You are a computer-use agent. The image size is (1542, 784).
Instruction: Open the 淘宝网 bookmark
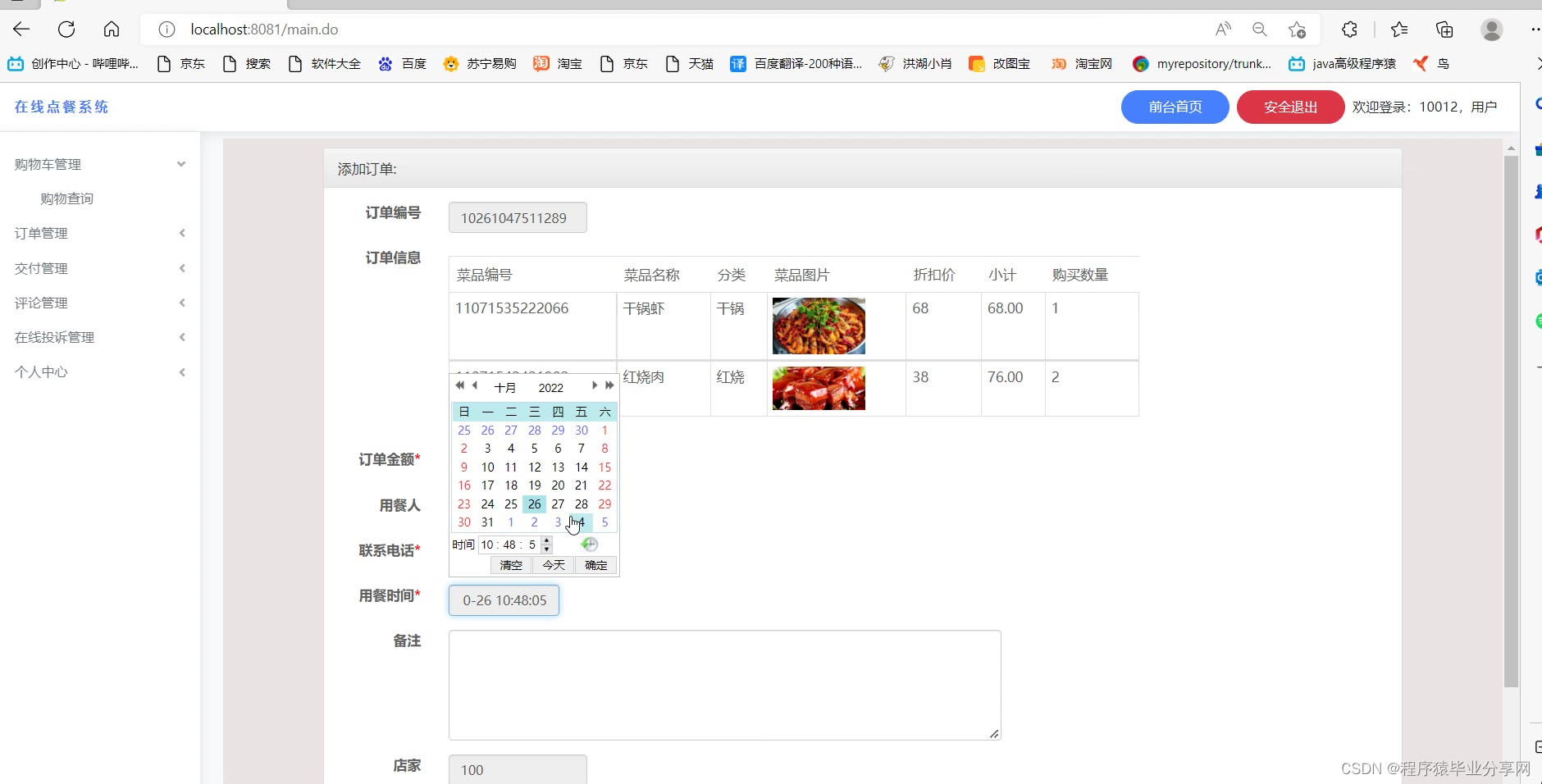[1082, 63]
